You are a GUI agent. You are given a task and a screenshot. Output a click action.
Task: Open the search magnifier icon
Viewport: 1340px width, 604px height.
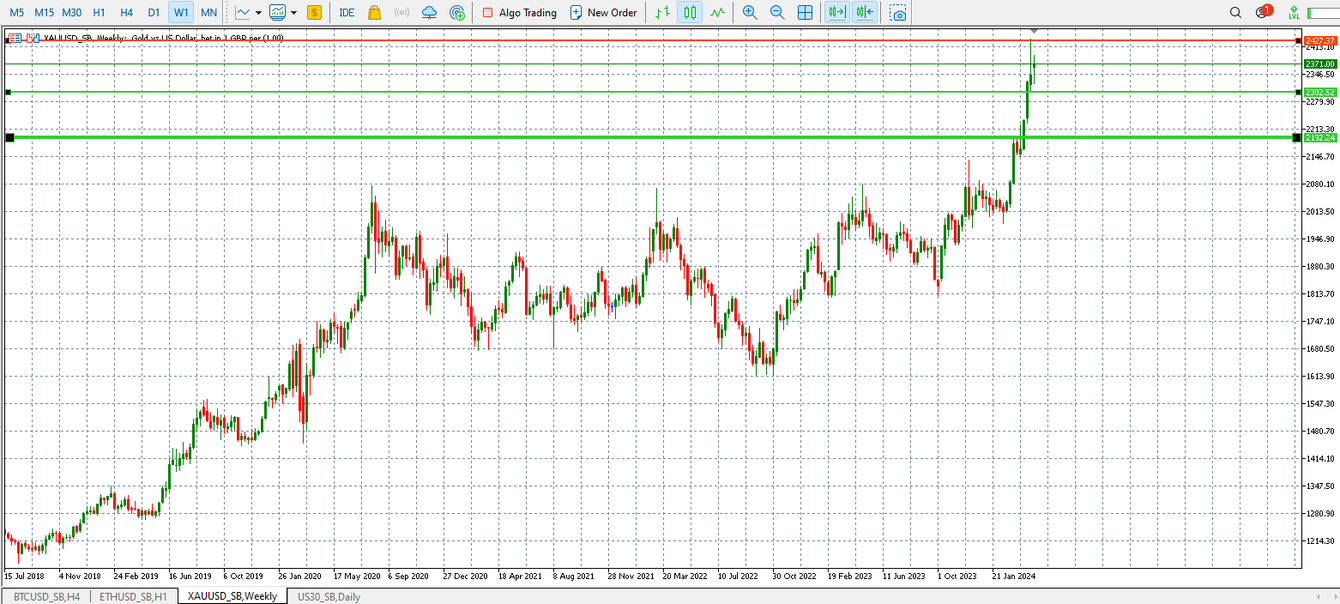[x=1235, y=13]
